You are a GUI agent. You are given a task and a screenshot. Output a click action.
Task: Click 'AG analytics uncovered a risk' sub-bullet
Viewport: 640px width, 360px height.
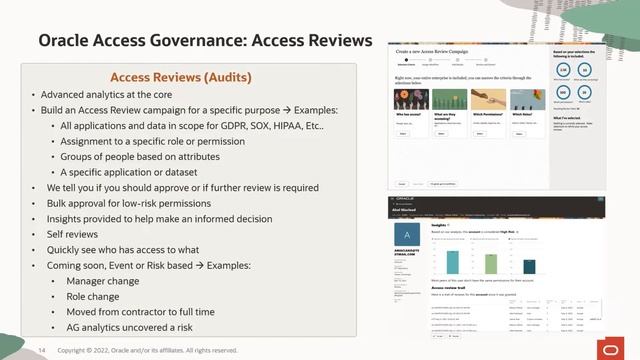[x=129, y=328]
